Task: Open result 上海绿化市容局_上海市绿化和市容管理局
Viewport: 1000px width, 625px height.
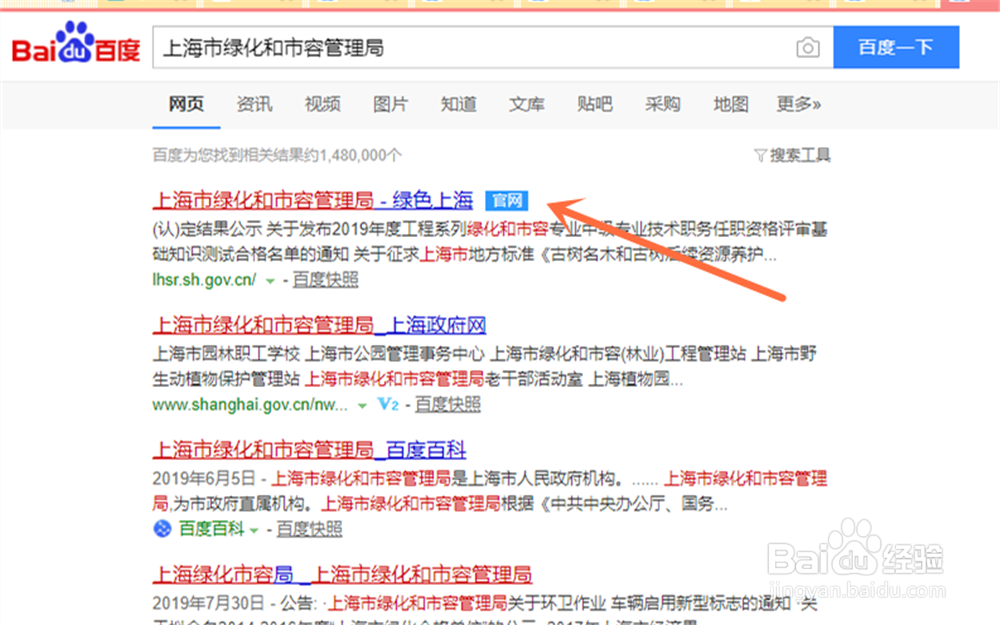Action: (x=342, y=575)
